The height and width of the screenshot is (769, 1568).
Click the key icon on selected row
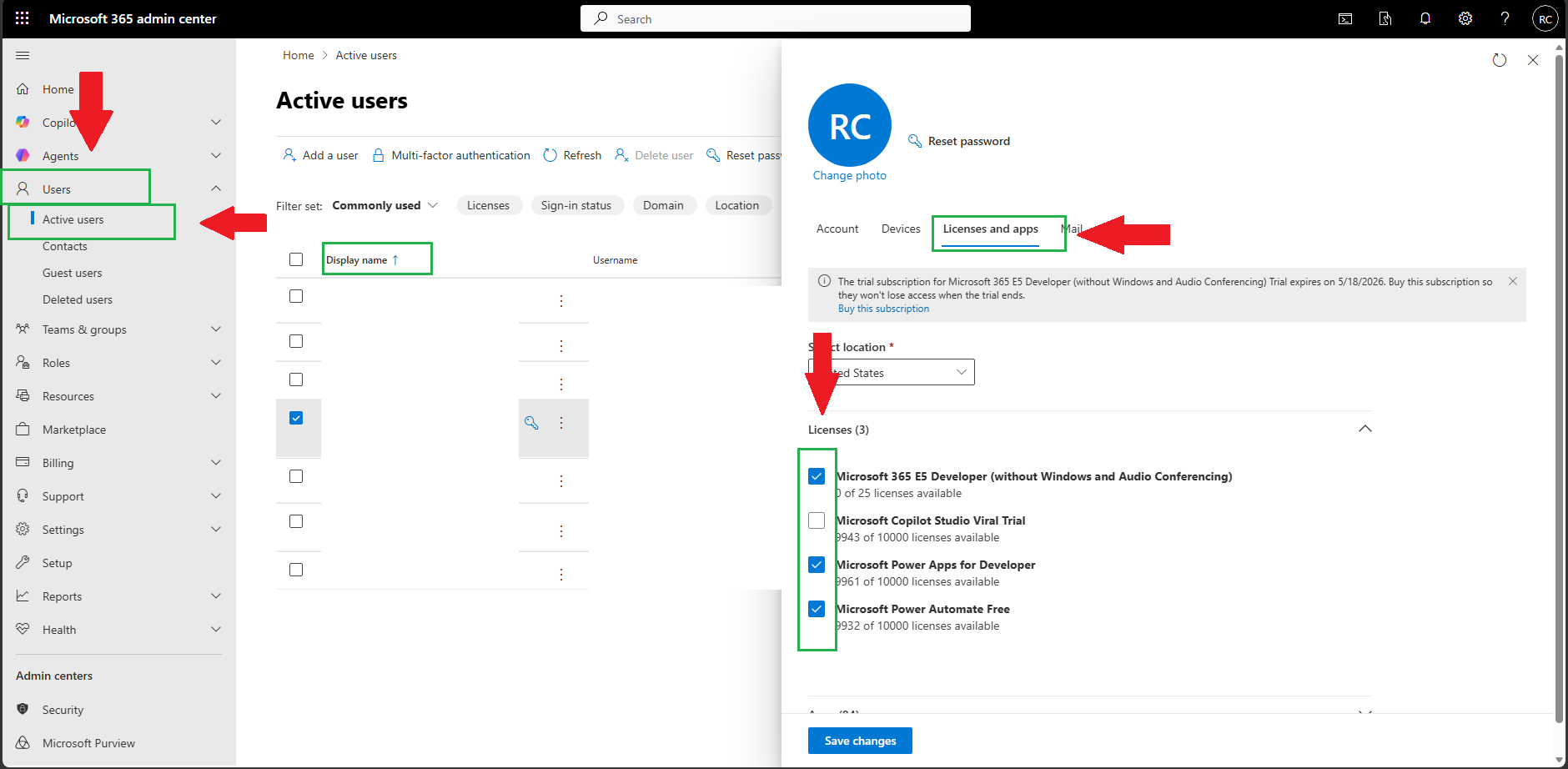point(531,423)
